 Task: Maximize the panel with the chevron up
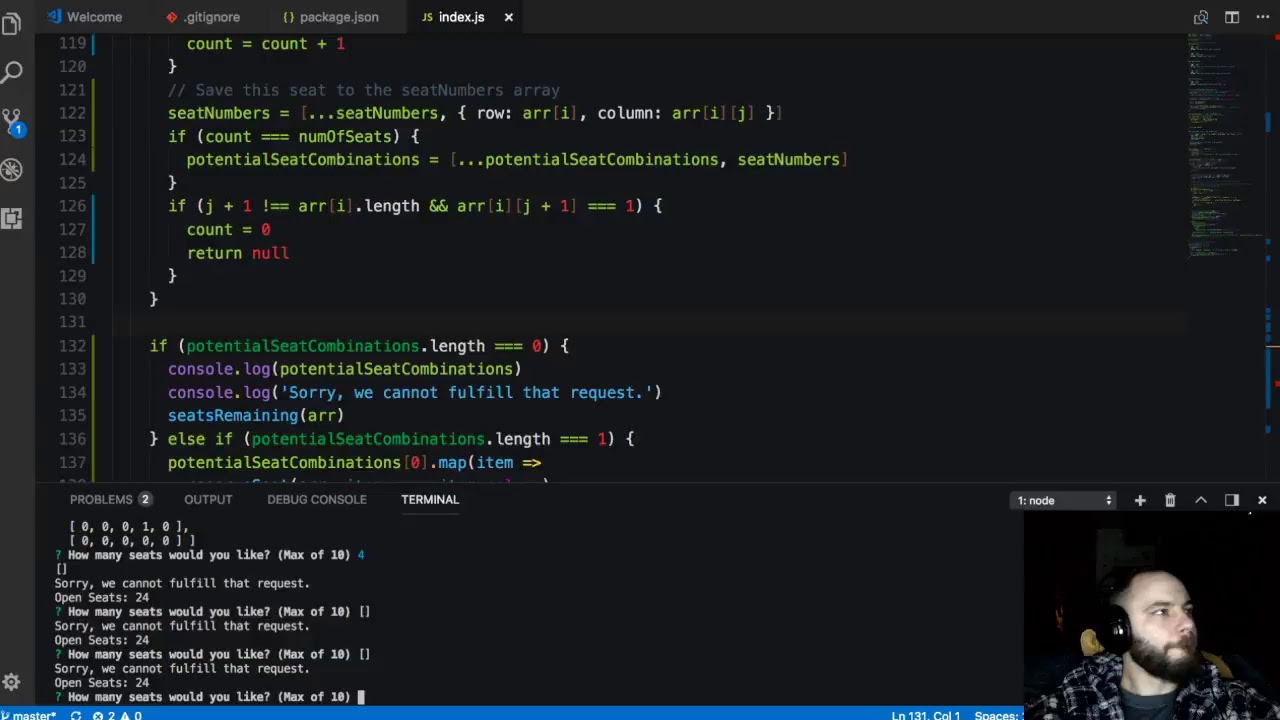tap(1201, 500)
